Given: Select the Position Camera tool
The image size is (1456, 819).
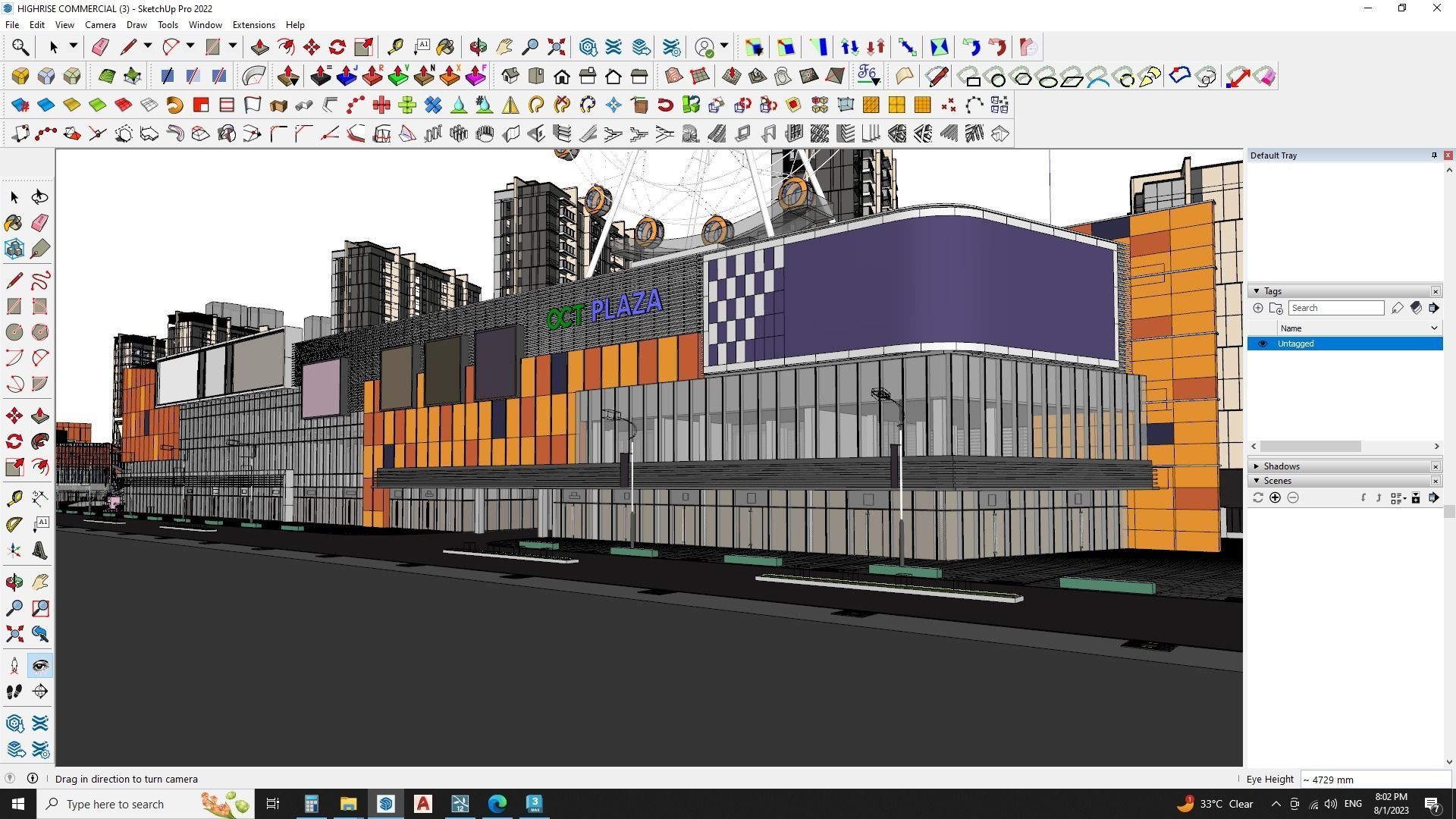Looking at the screenshot, I should point(14,666).
